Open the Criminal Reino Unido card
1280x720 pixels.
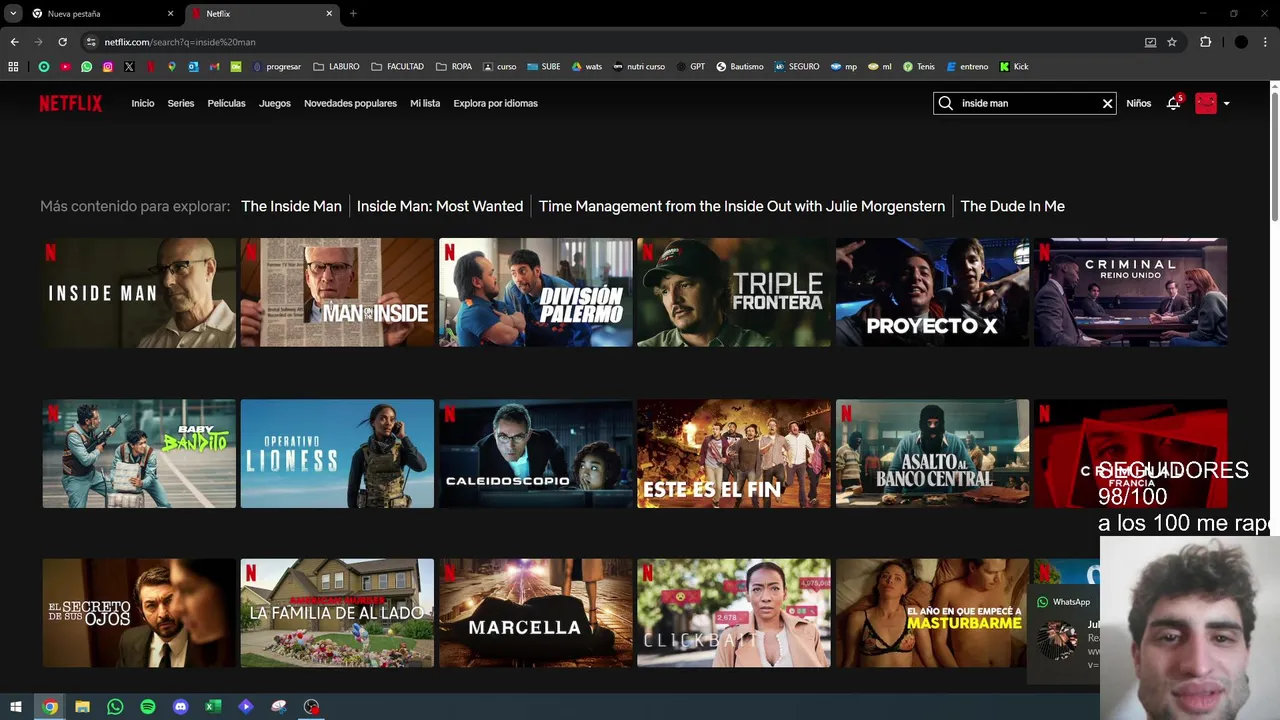coord(1131,293)
